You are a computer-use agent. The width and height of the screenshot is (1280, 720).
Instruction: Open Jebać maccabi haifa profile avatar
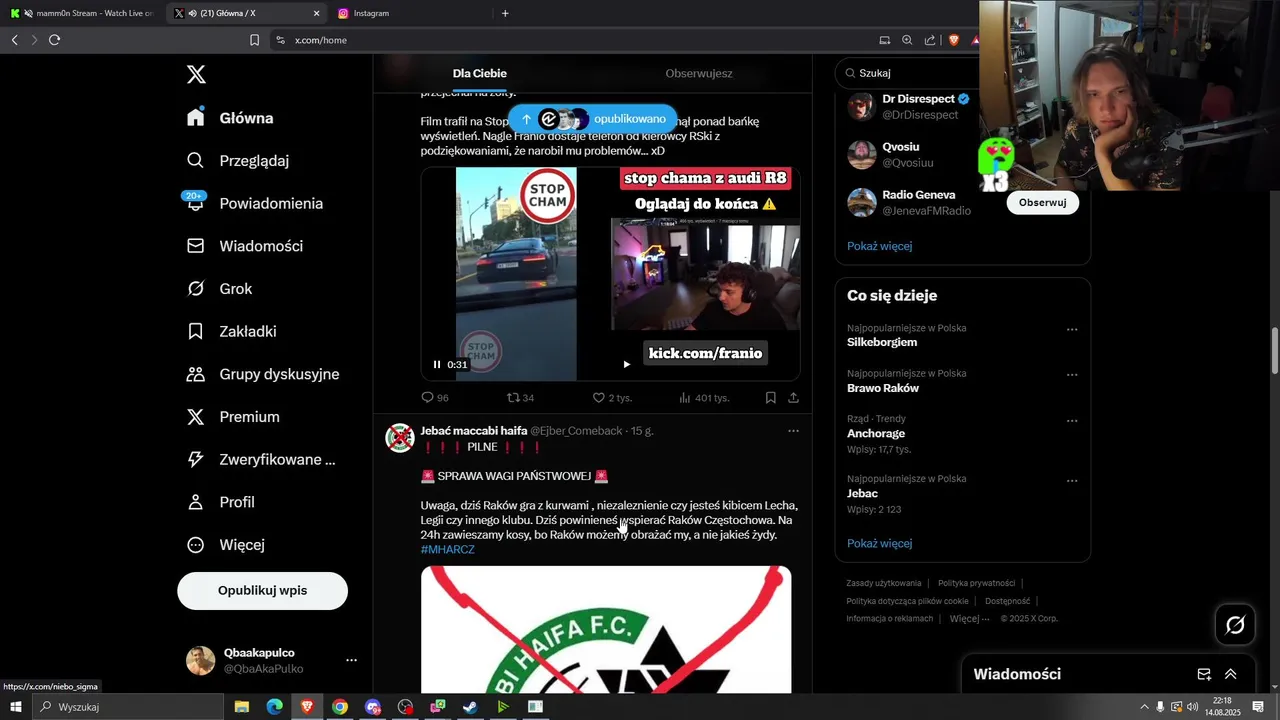point(400,438)
